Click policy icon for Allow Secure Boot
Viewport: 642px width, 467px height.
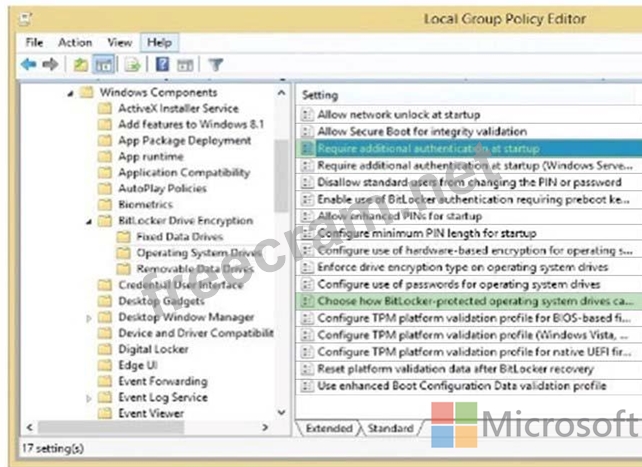[307, 131]
